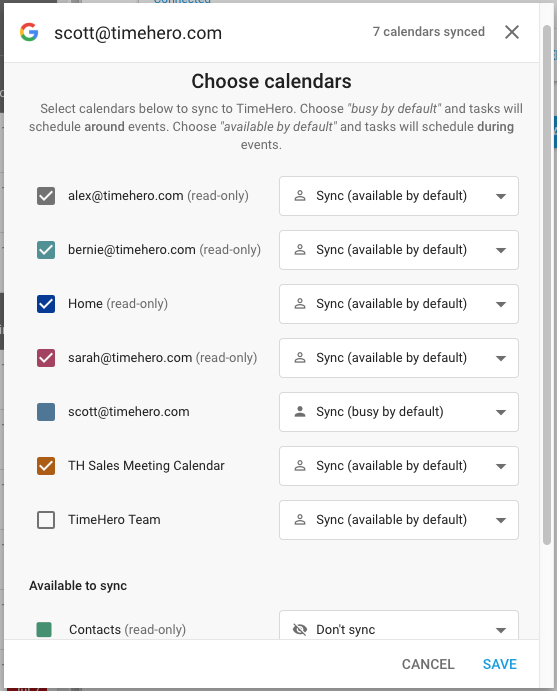This screenshot has width=557, height=691.
Task: Click the SAVE button
Action: point(500,664)
